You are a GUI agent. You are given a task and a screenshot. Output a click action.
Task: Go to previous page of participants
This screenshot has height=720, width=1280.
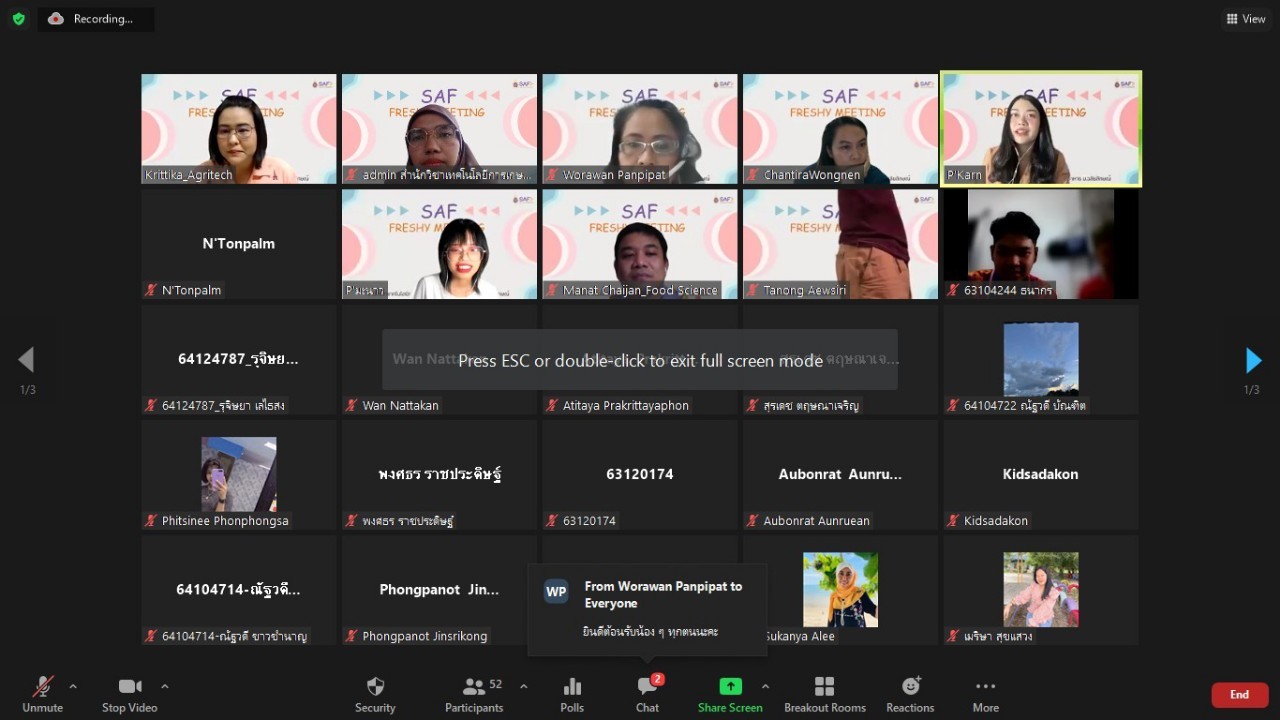tap(27, 360)
